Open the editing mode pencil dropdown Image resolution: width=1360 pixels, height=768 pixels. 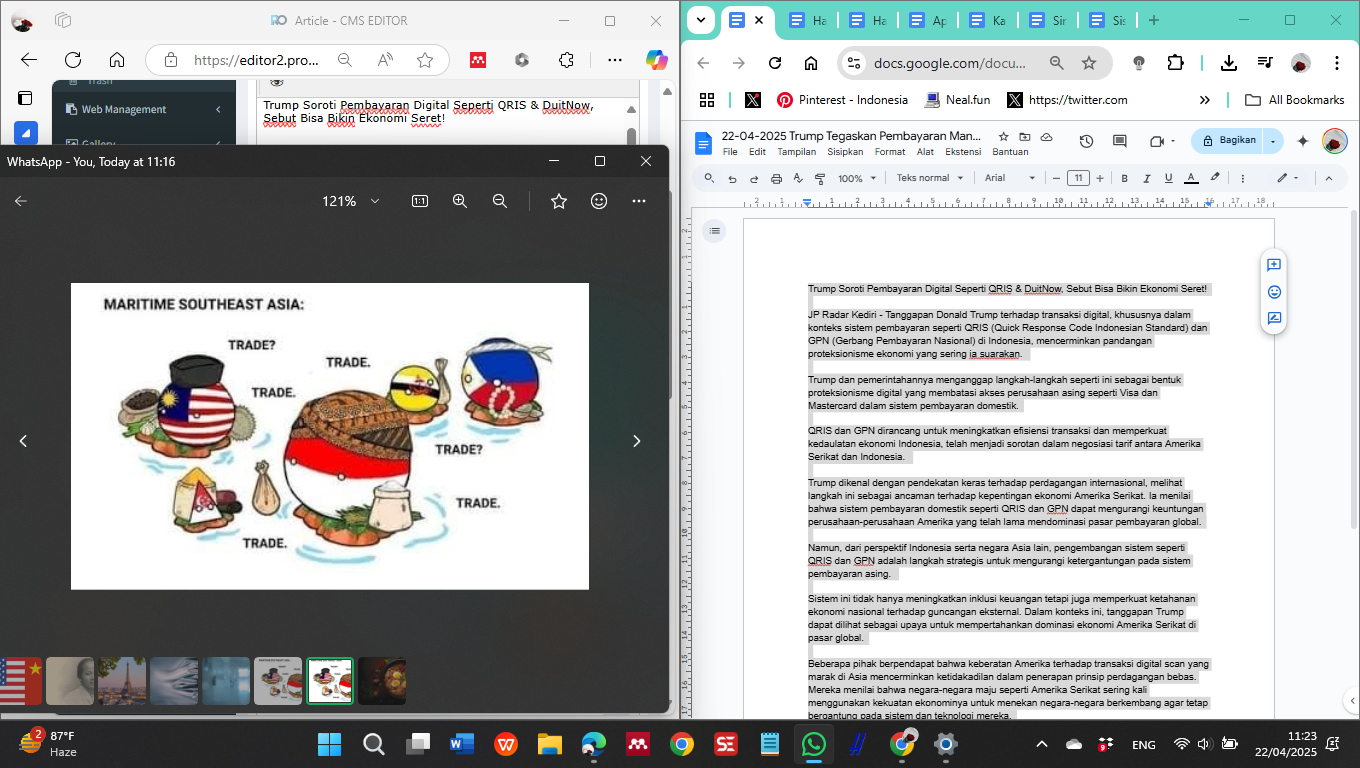(1287, 178)
